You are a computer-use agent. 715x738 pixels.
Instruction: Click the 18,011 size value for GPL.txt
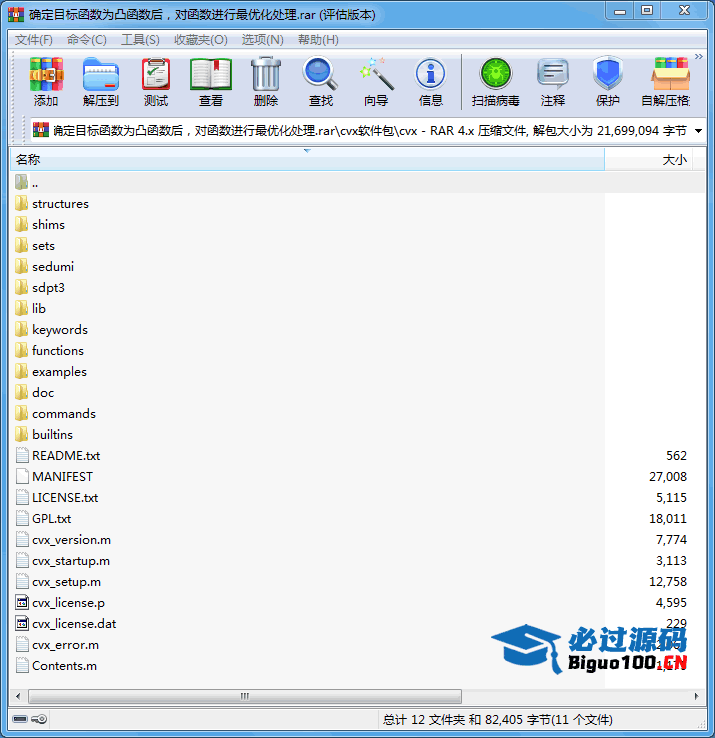click(x=667, y=519)
